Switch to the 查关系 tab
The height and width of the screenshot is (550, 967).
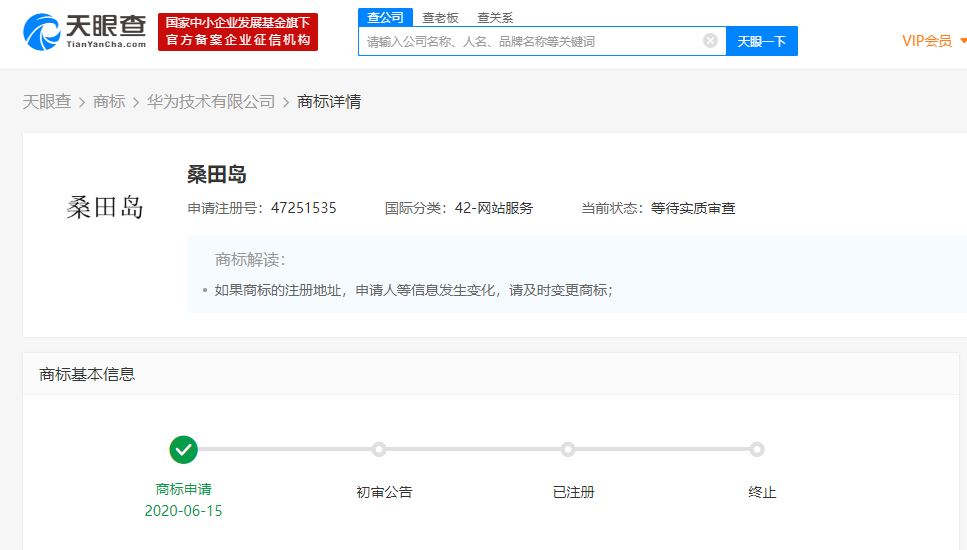point(495,17)
